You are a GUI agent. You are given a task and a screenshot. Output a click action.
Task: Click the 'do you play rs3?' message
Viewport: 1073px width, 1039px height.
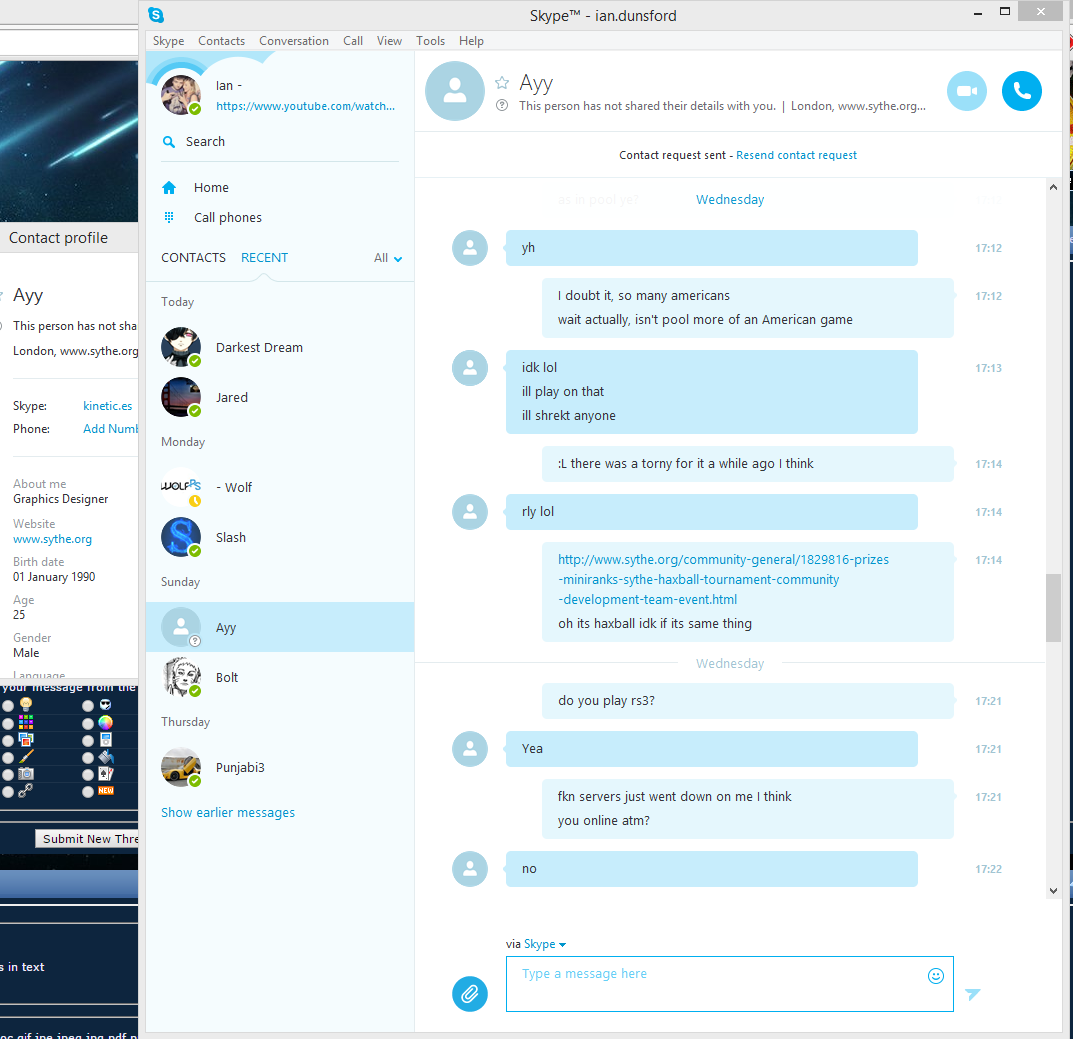point(747,701)
